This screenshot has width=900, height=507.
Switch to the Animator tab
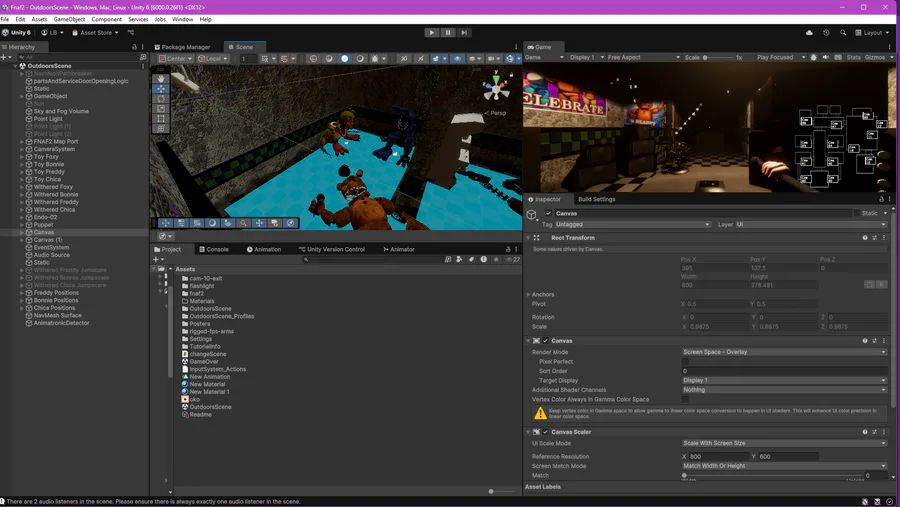point(399,249)
